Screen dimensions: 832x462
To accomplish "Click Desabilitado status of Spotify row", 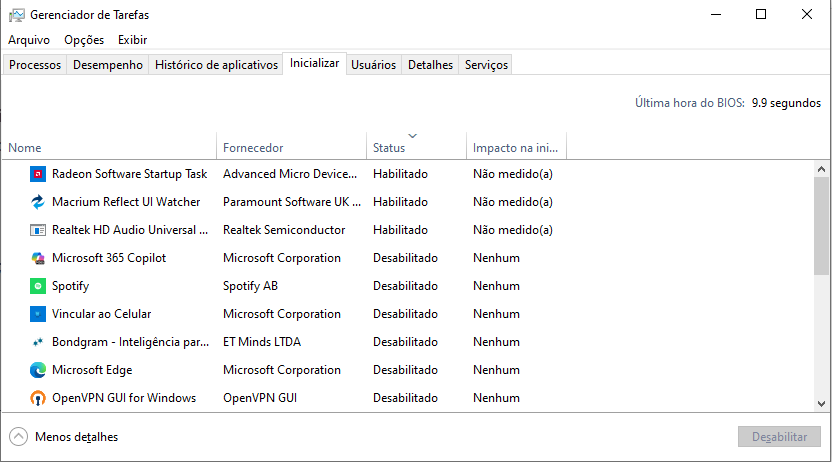I will tap(405, 286).
